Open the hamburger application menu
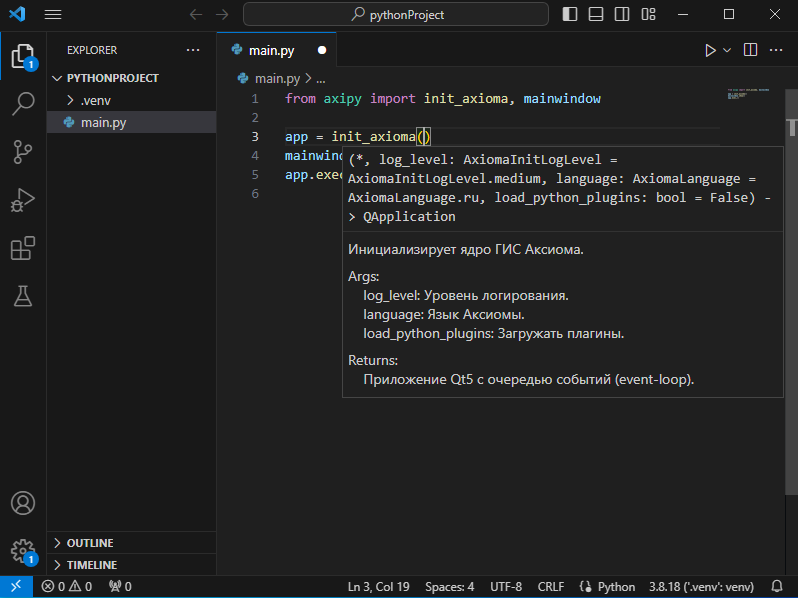The width and height of the screenshot is (798, 598). pos(53,15)
